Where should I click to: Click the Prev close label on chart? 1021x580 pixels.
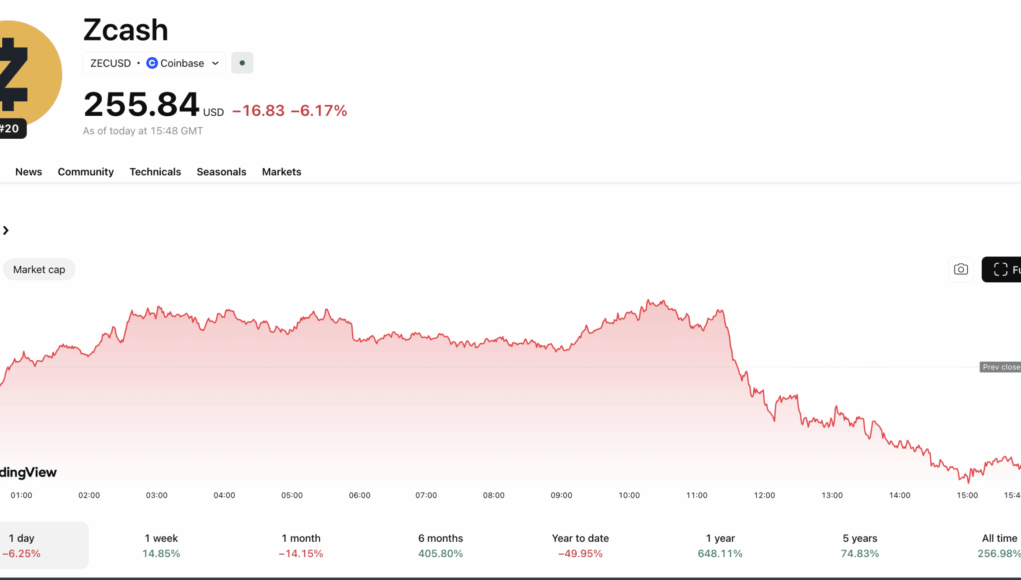[1000, 367]
